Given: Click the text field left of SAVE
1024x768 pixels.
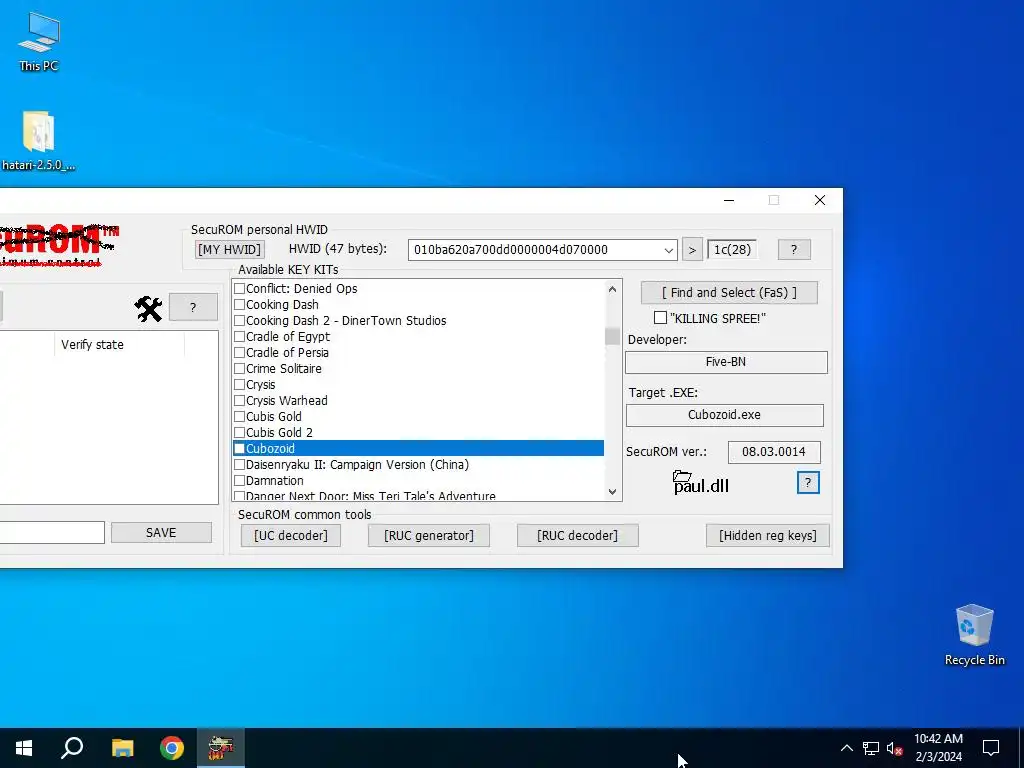Looking at the screenshot, I should tap(52, 532).
